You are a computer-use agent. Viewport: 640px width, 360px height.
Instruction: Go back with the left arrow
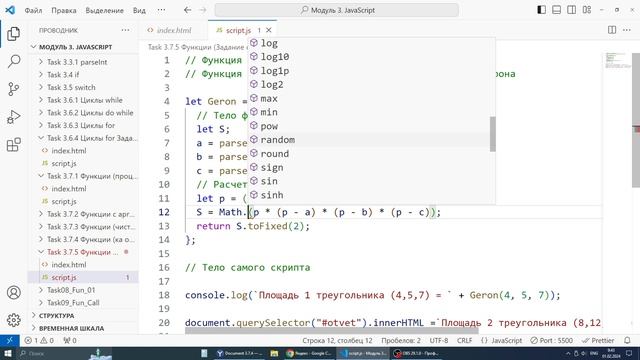[187, 10]
